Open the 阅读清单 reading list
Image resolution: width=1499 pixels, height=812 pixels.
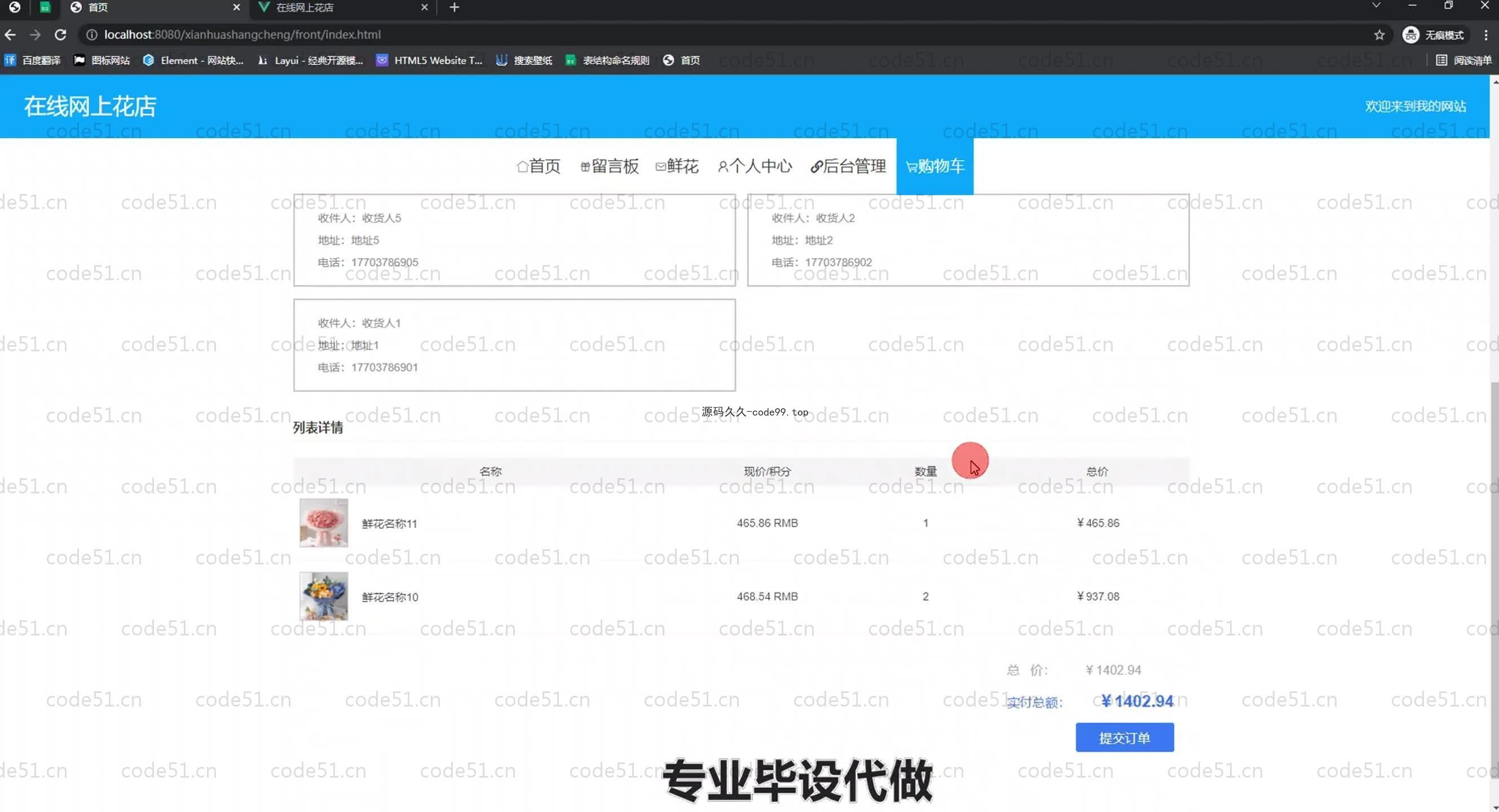tap(1464, 60)
